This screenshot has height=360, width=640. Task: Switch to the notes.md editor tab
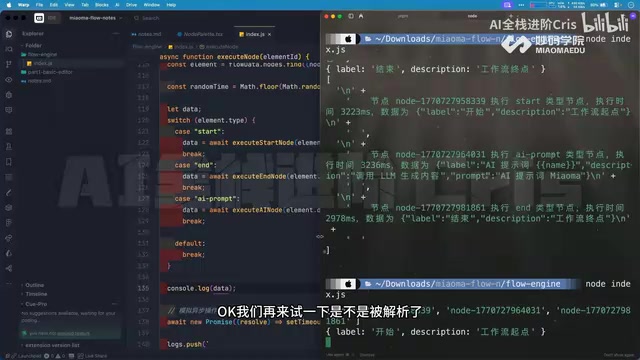tap(146, 34)
